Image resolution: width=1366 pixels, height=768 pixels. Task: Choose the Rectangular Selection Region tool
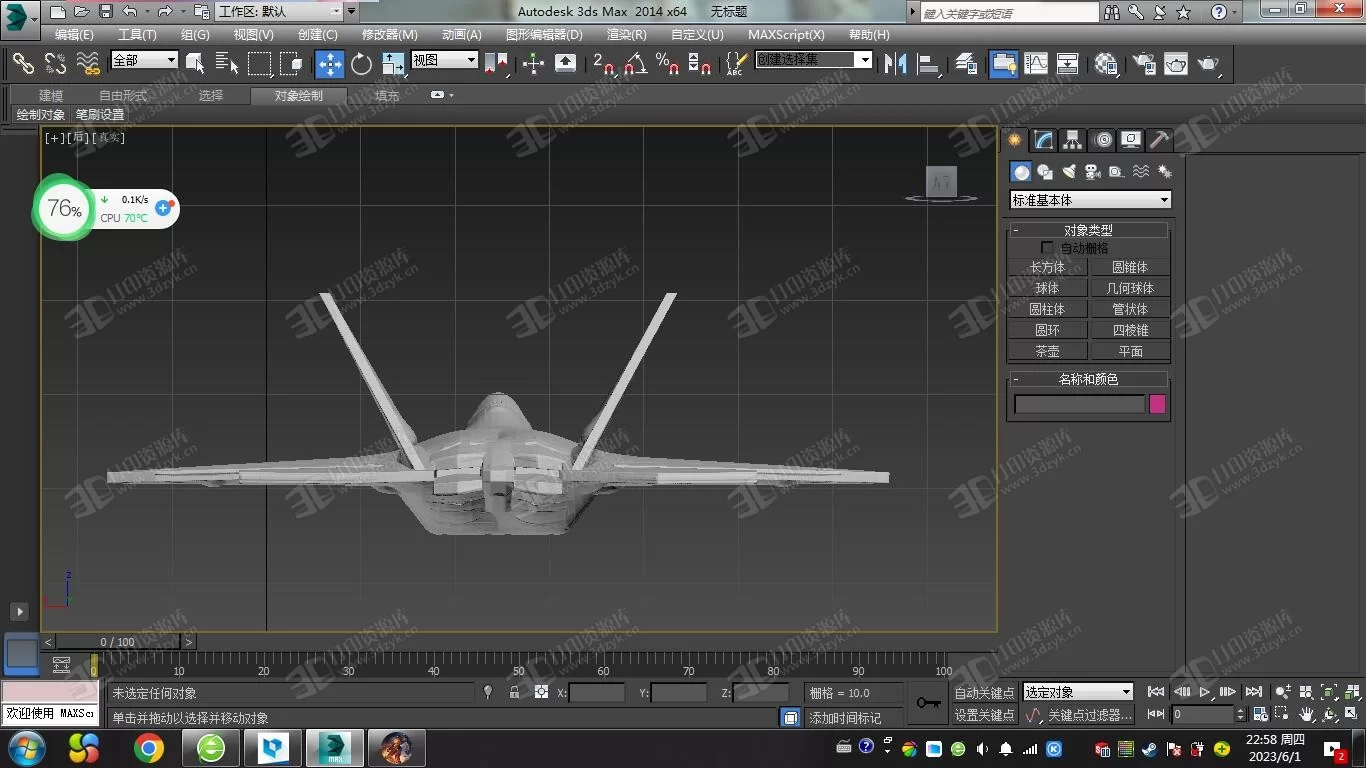coord(259,64)
